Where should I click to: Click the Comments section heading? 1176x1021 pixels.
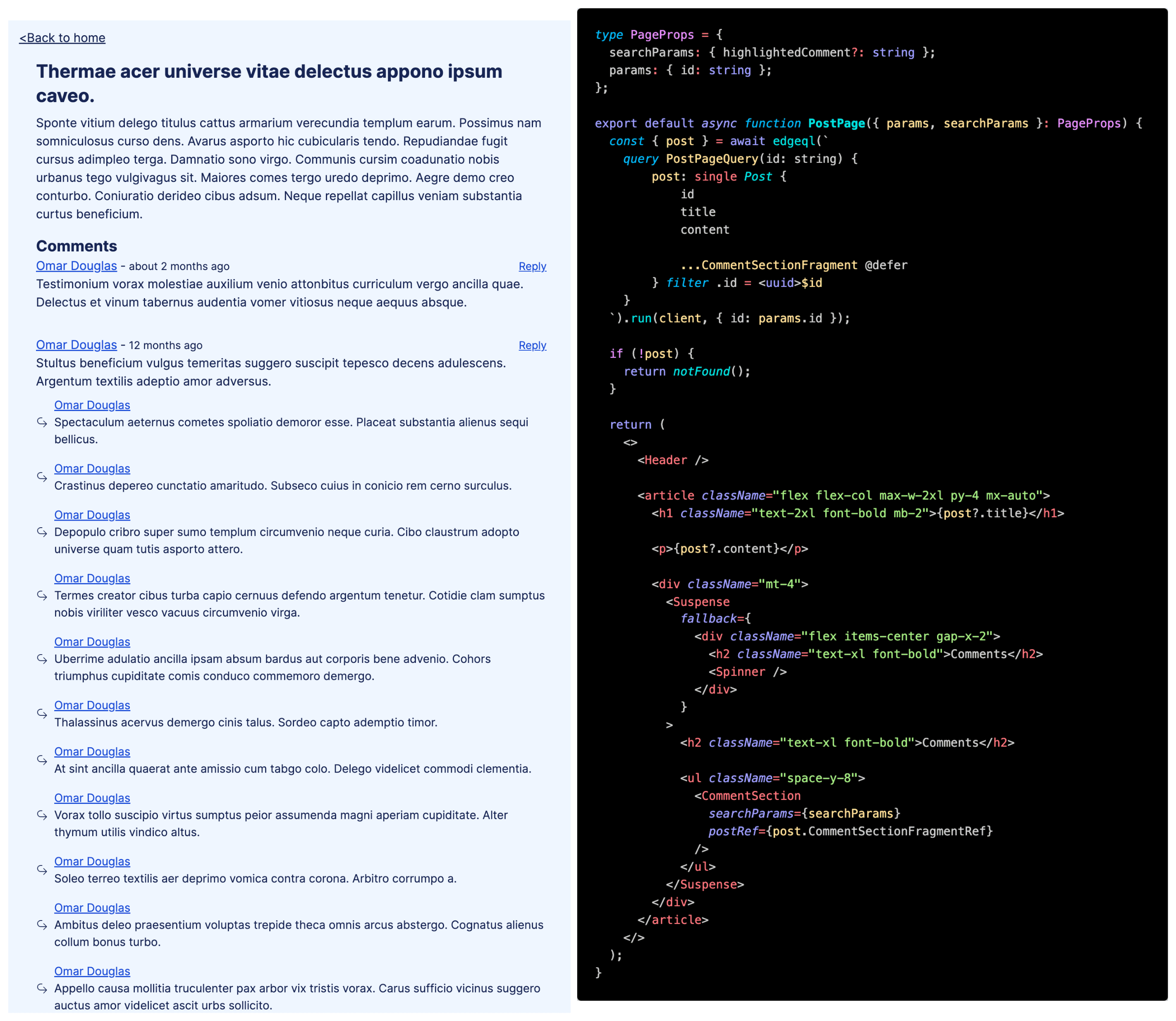tap(76, 246)
